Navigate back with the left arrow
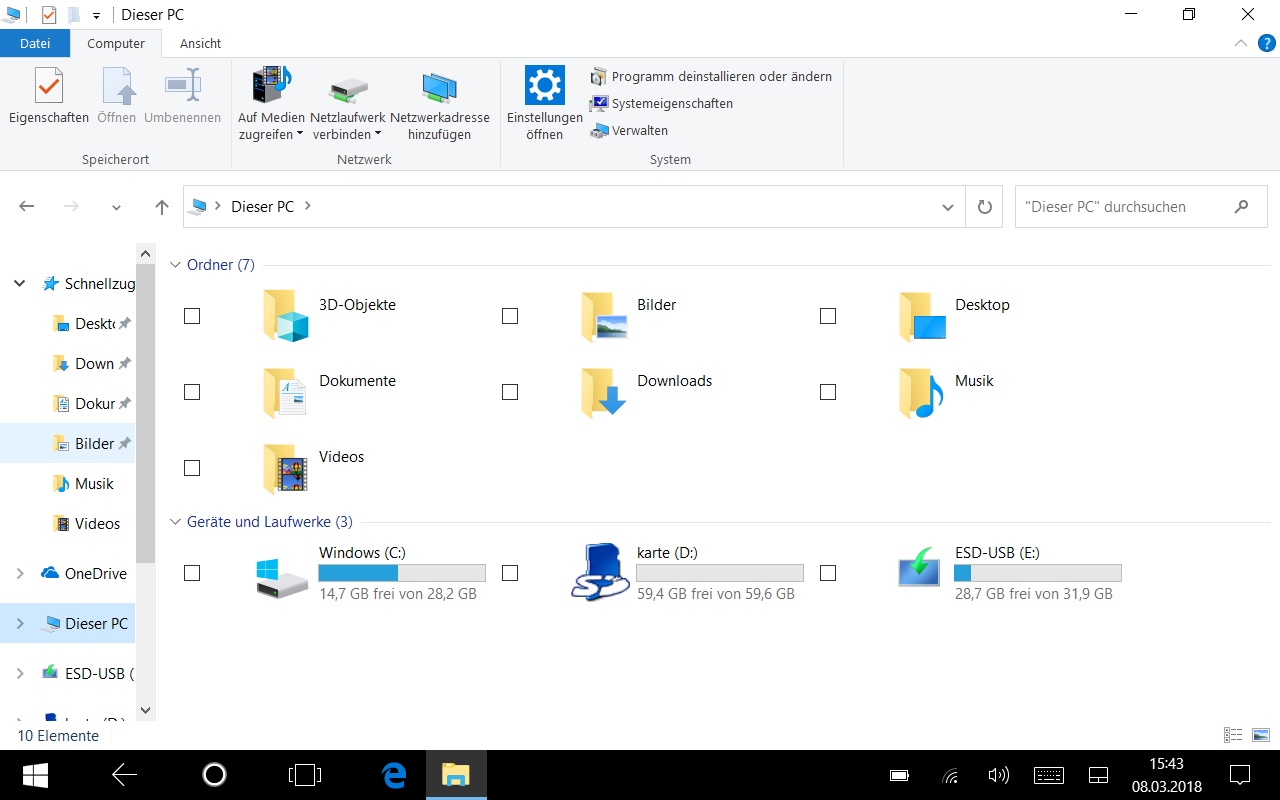This screenshot has width=1280, height=800. [27, 207]
